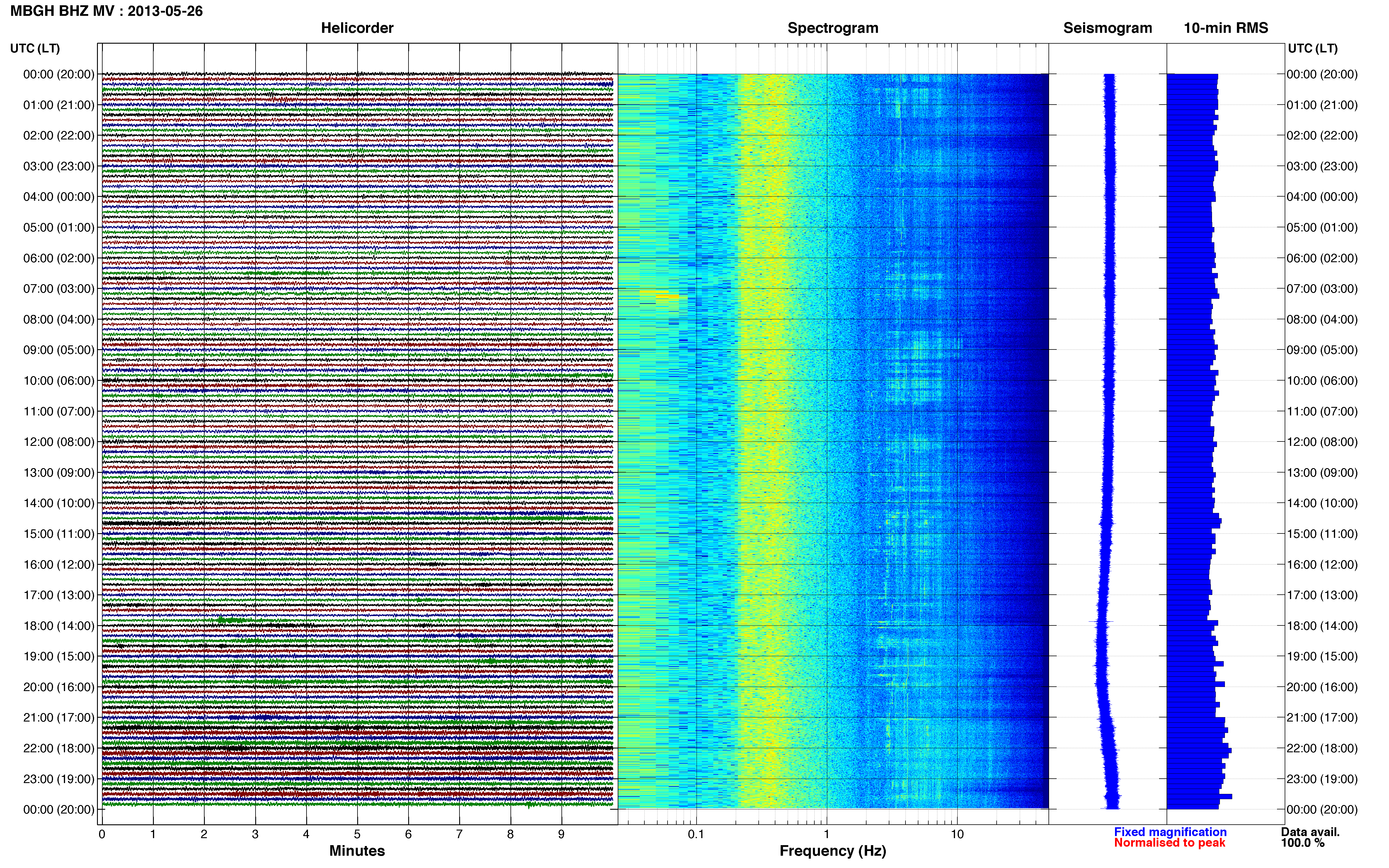Click left time label 16:00 (12:00)
This screenshot has height=868, width=1389.
click(x=59, y=564)
